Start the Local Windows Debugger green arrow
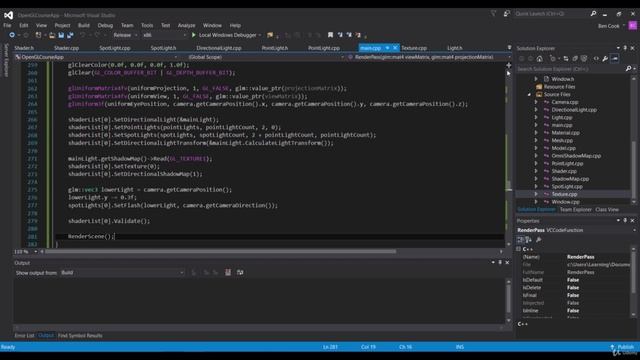Viewport: 640px width, 360px height. [x=194, y=36]
